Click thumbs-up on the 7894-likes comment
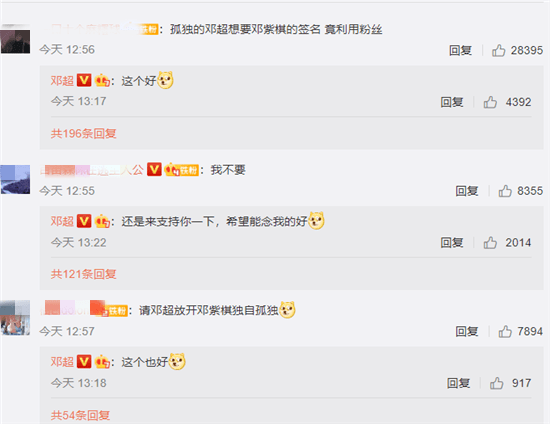 coord(505,331)
